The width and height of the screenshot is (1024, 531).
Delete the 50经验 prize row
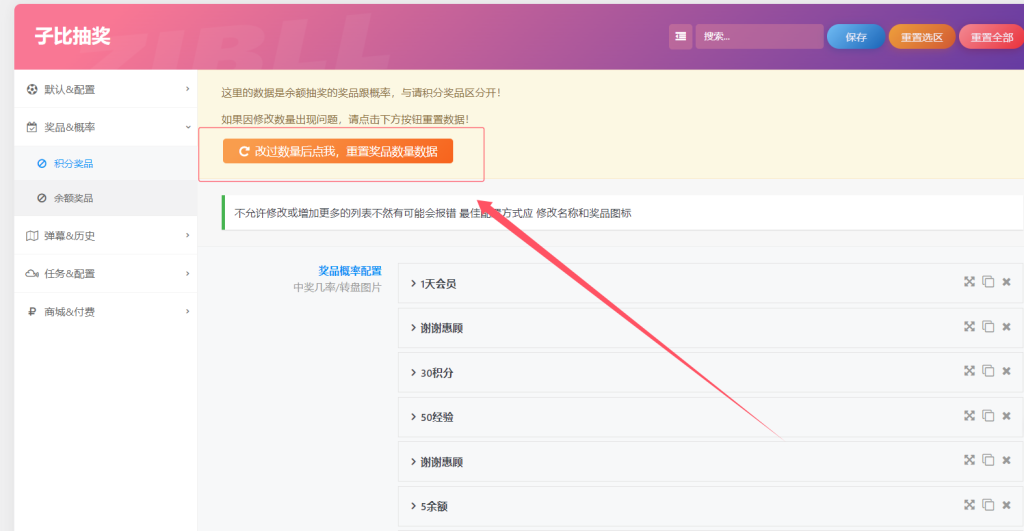click(1006, 415)
